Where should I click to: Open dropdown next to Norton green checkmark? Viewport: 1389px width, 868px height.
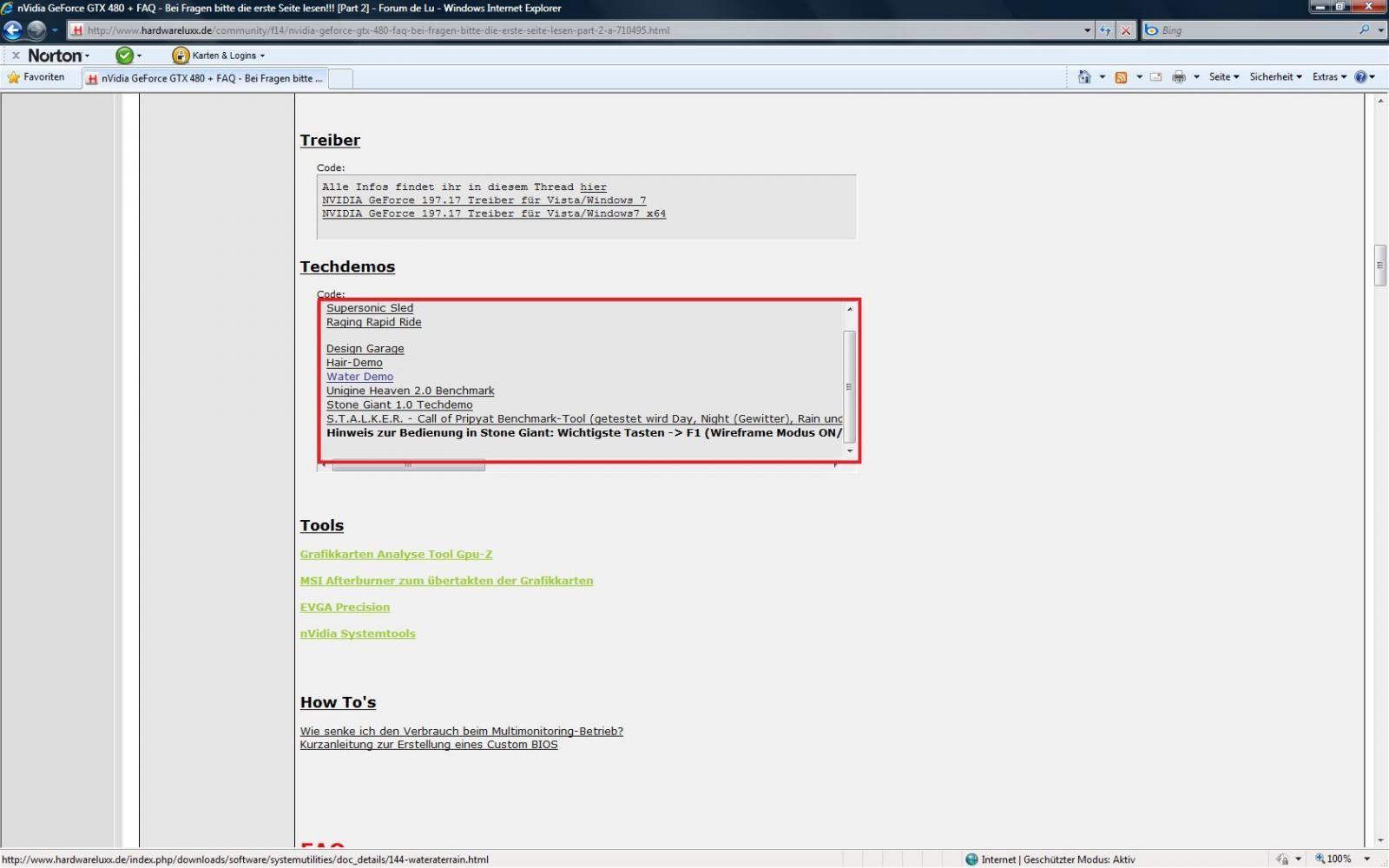(x=139, y=56)
